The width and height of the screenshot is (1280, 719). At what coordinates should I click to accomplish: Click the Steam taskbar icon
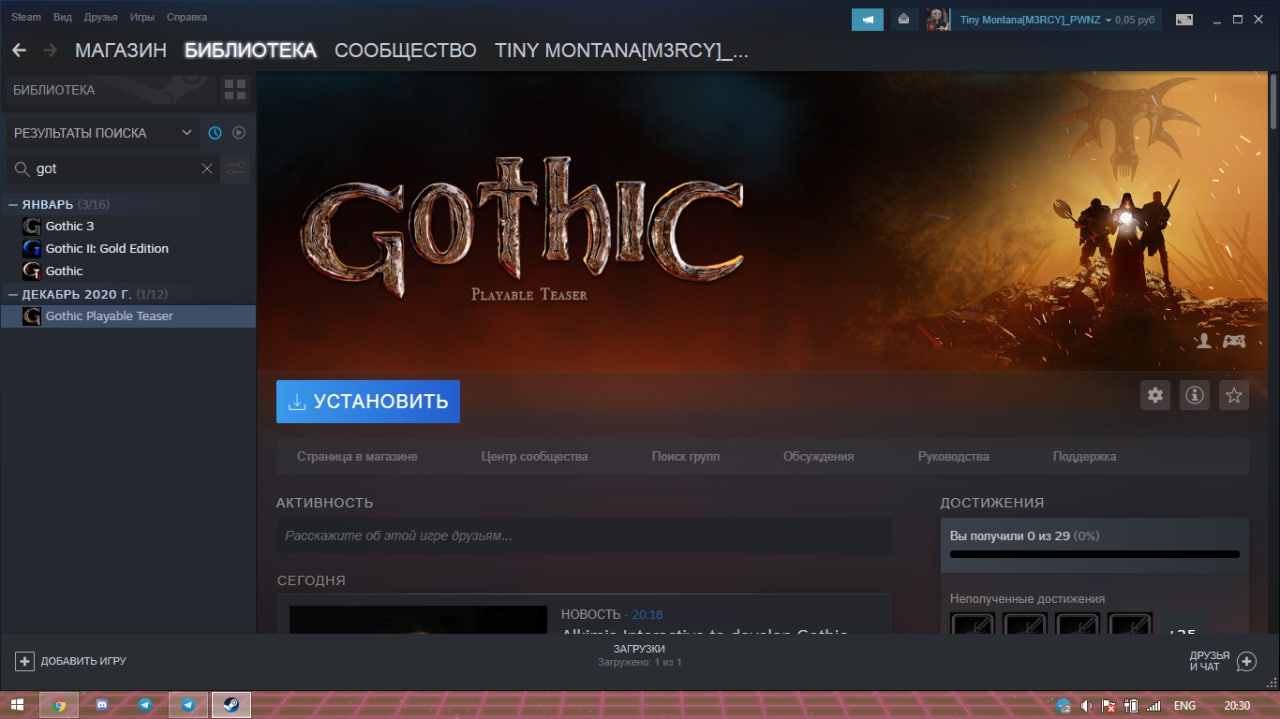pos(231,705)
